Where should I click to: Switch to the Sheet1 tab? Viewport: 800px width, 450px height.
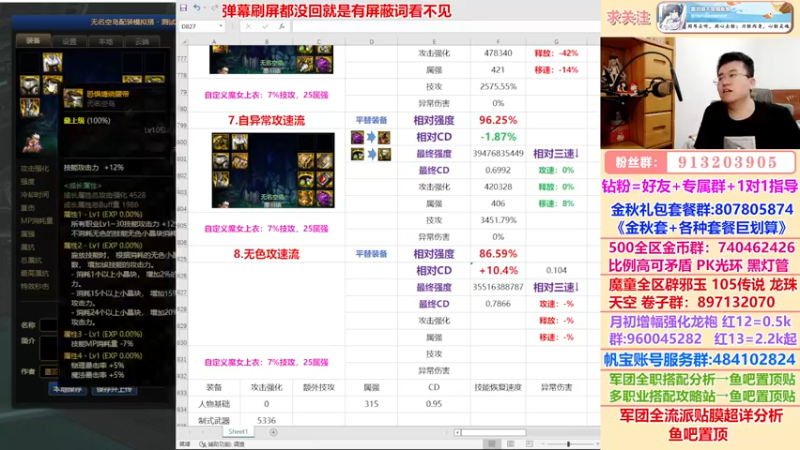pos(238,432)
